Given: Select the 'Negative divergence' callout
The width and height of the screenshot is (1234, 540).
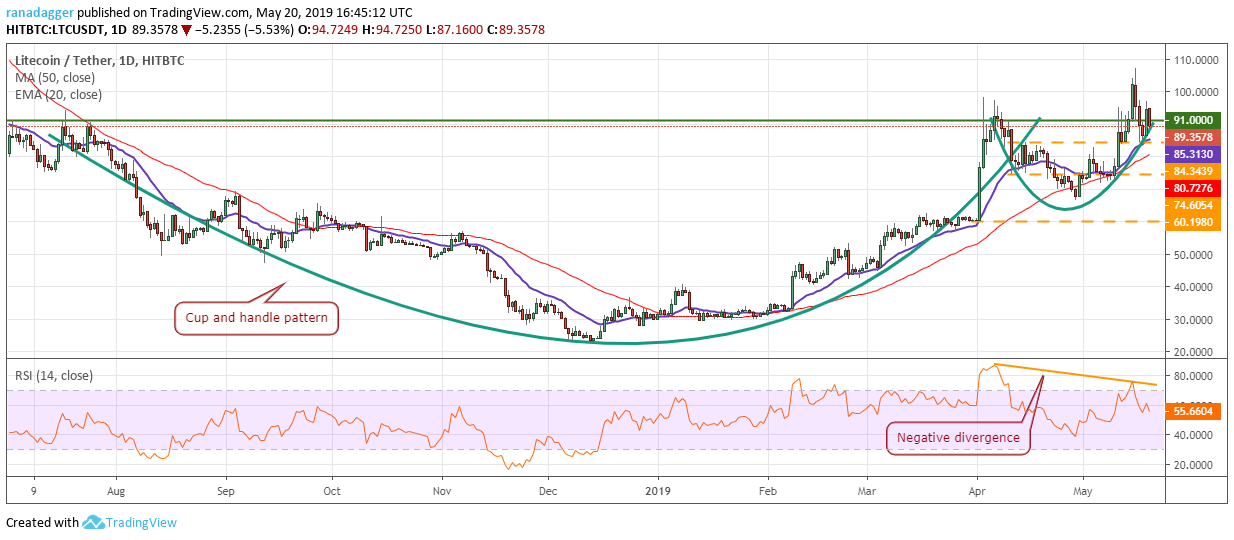Looking at the screenshot, I should point(959,438).
